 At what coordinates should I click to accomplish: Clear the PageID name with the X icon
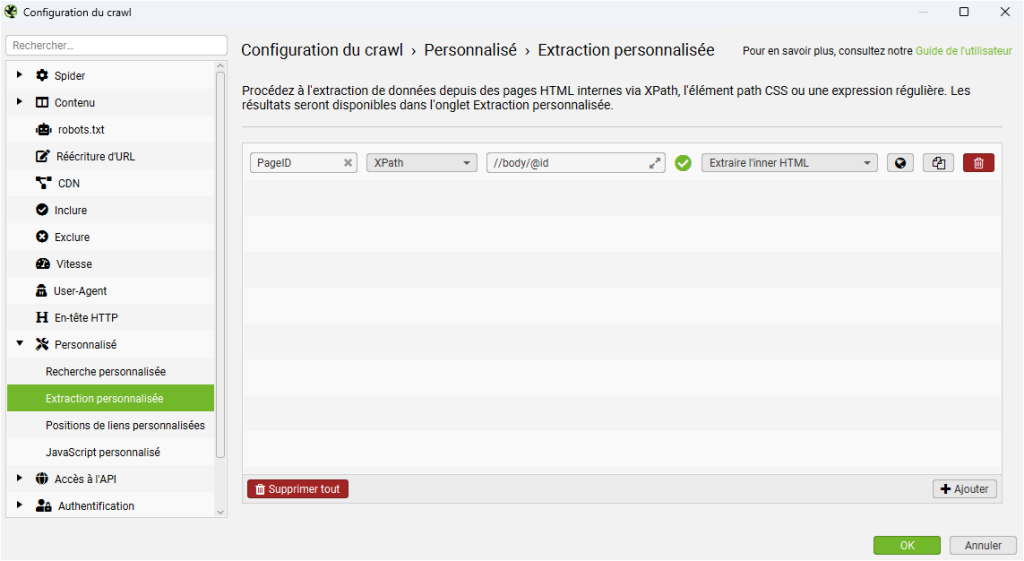(348, 163)
